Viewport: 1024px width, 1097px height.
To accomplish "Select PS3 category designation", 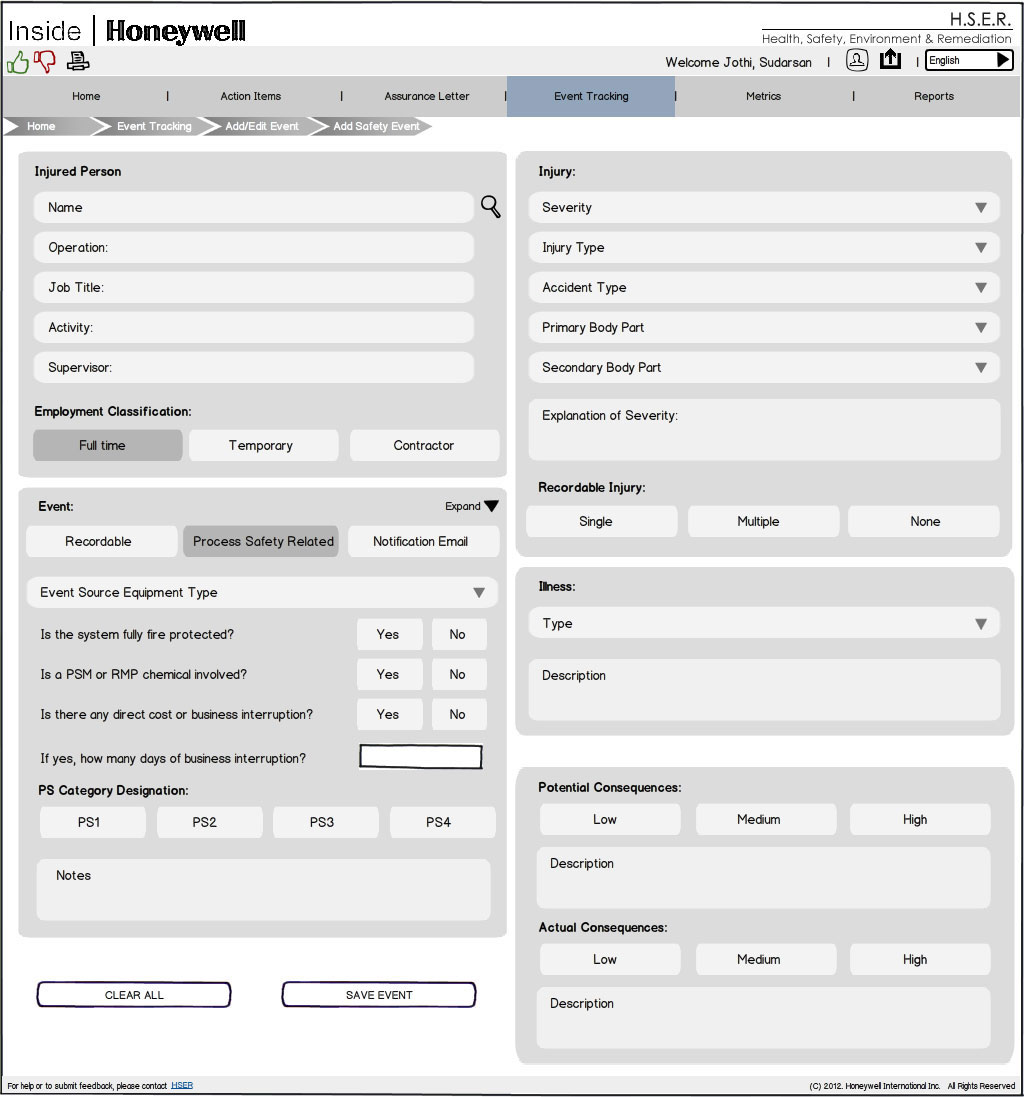I will pos(322,823).
